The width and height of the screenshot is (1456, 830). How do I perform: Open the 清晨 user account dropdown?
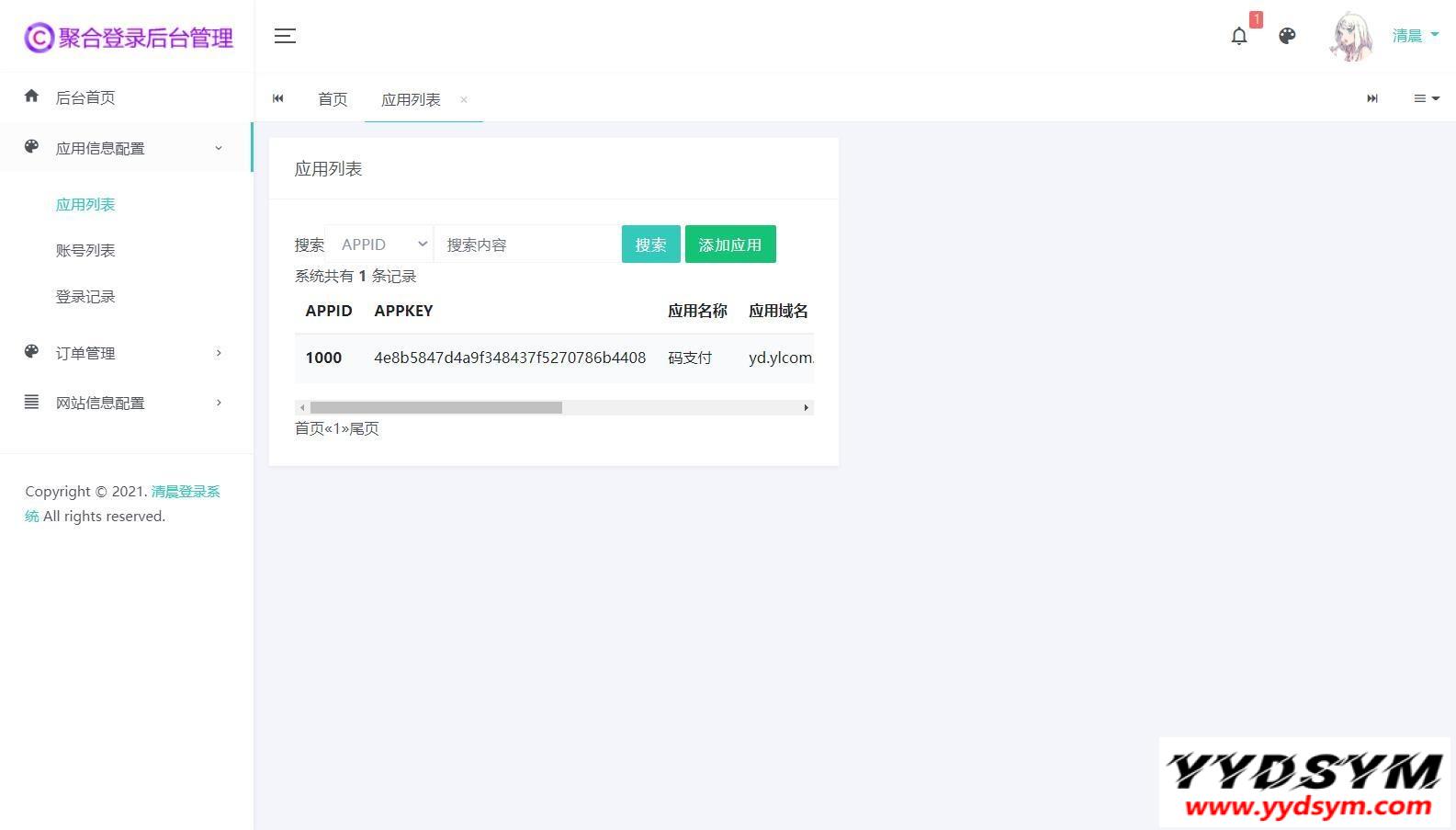coord(1415,36)
